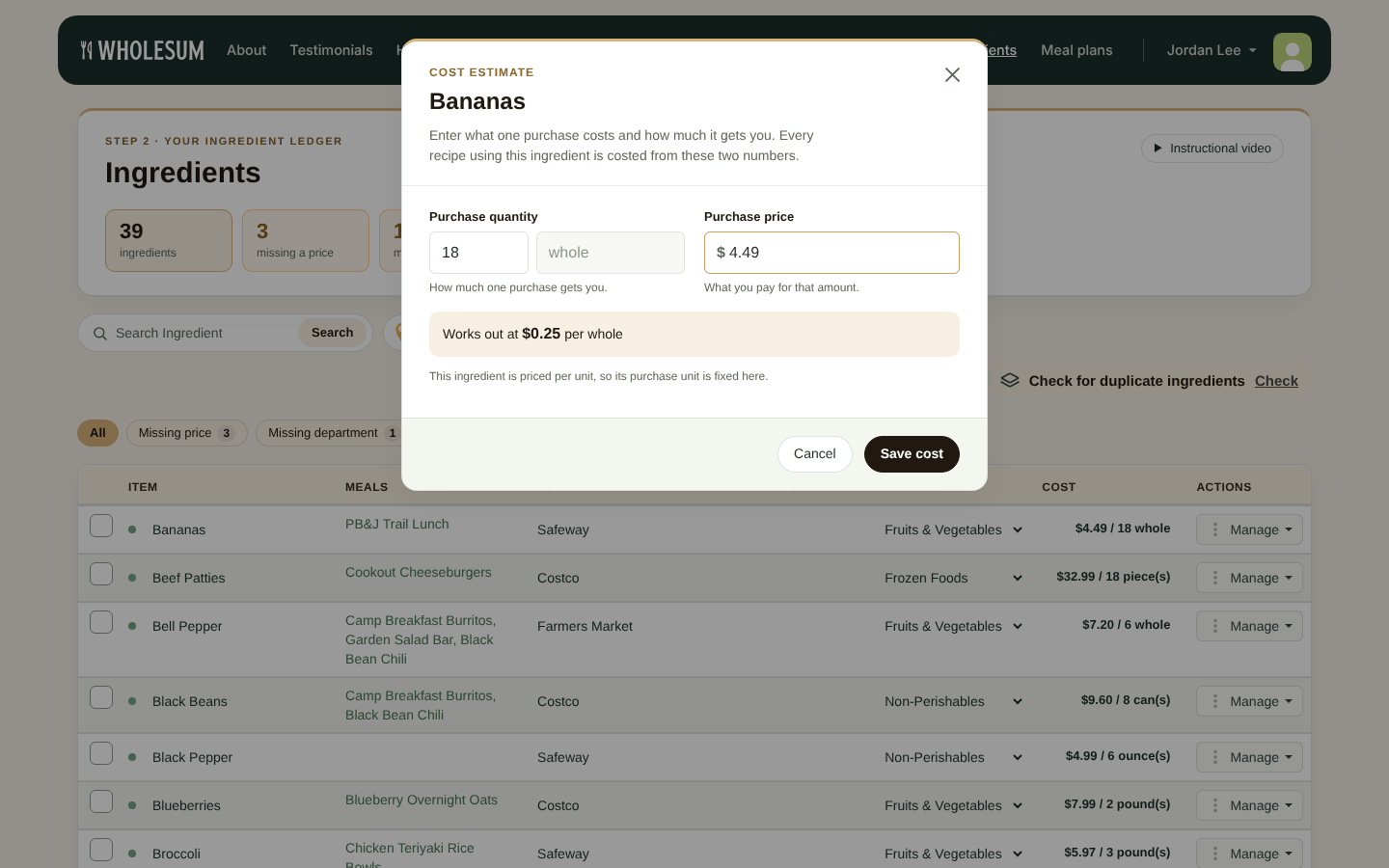This screenshot has height=868, width=1389.
Task: Navigate to Meal plans
Action: point(1076,50)
